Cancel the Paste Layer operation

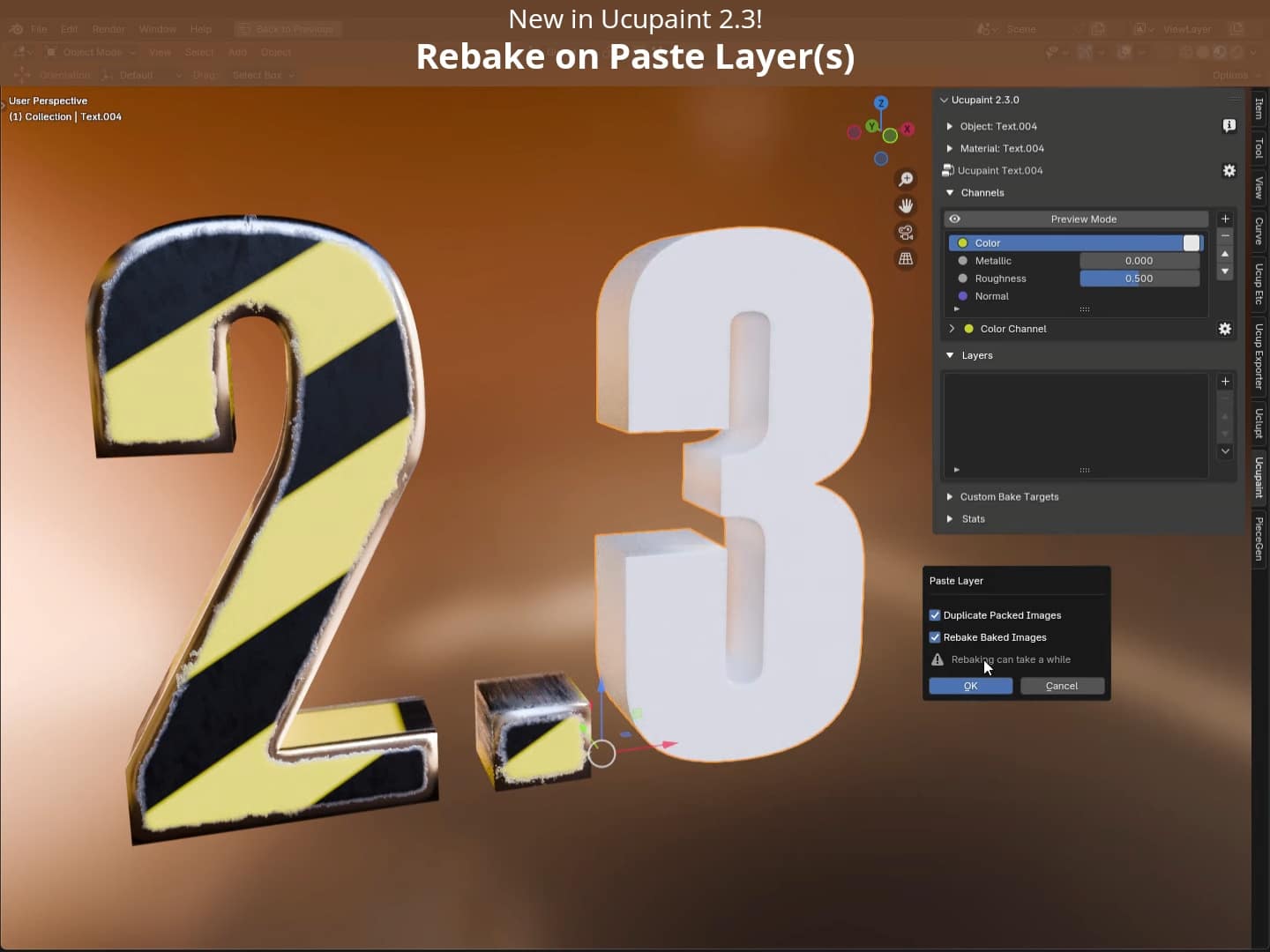pyautogui.click(x=1062, y=686)
